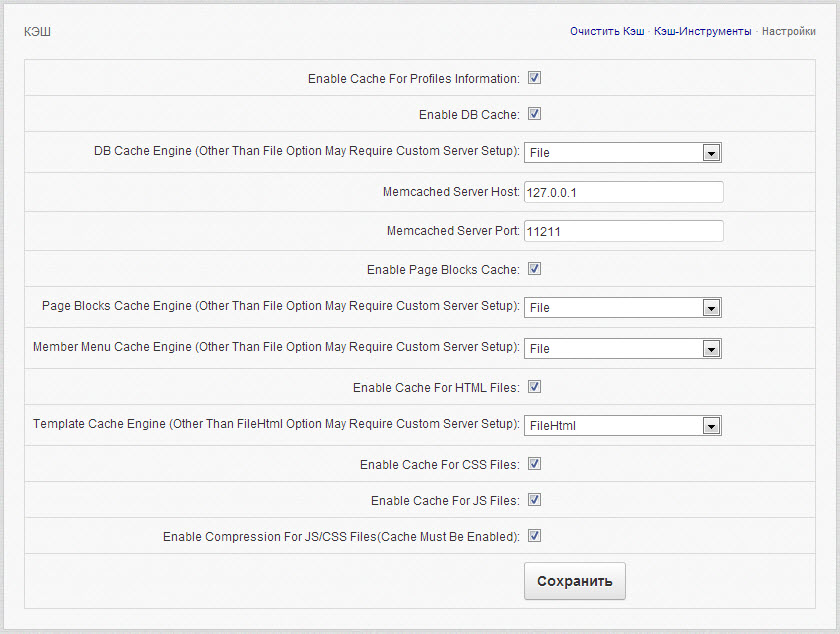Image resolution: width=840 pixels, height=634 pixels.
Task: Toggle Enable Cache For HTML Files
Action: (x=535, y=387)
